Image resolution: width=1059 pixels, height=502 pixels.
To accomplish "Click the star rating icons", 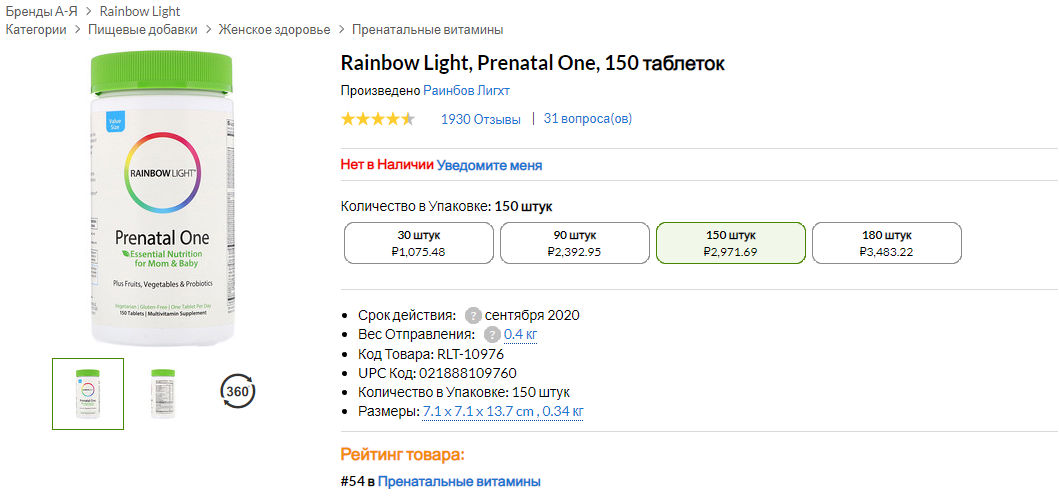I will (x=377, y=119).
